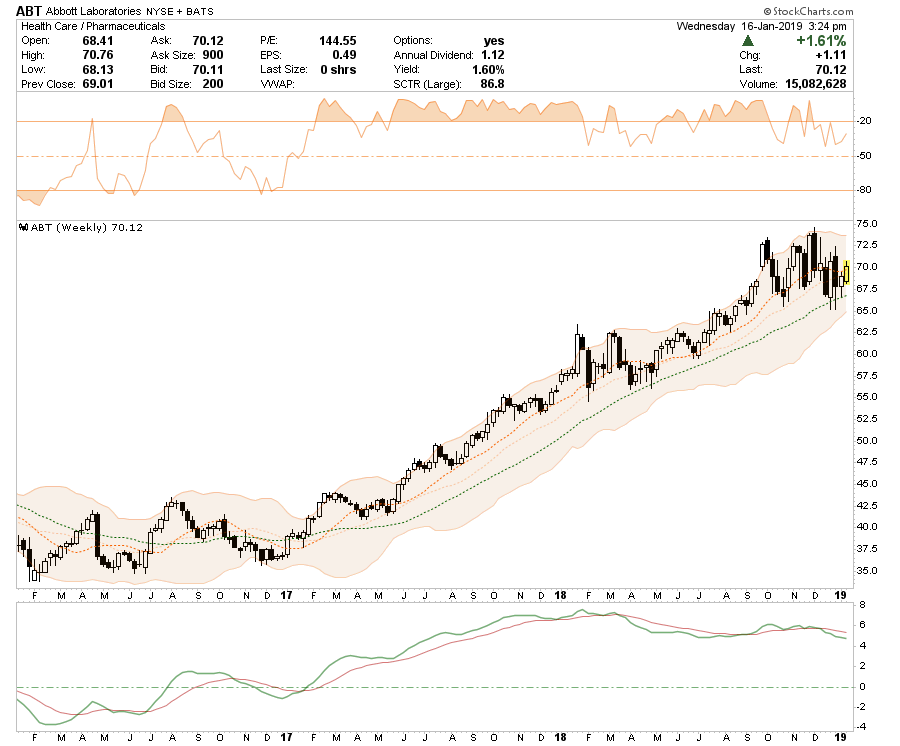Click the 17 year marker below the price chart
The image size is (900, 746).
286,595
